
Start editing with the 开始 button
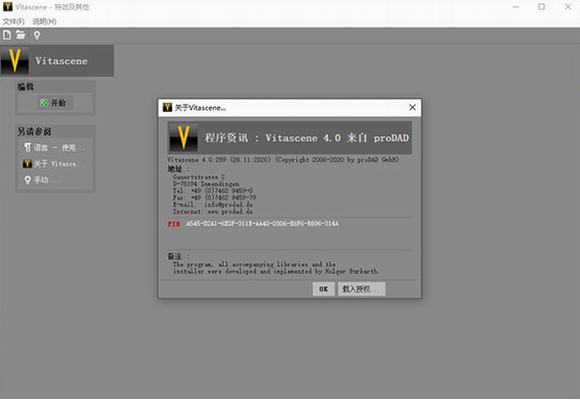point(54,102)
